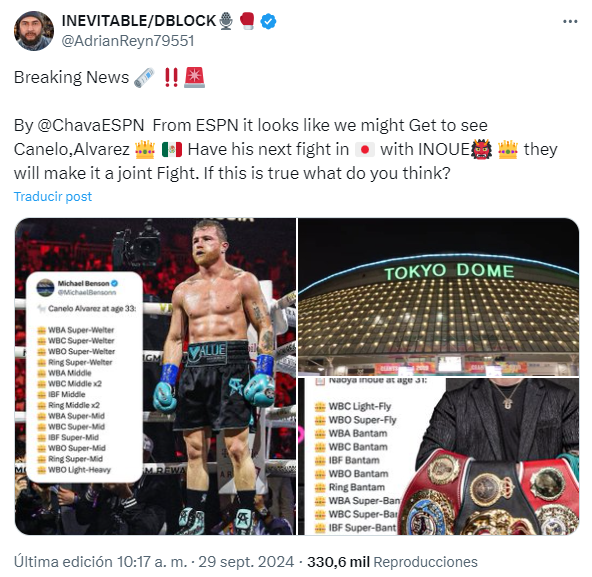Open the Tokyo Dome image
The image size is (592, 577).
pos(438,297)
